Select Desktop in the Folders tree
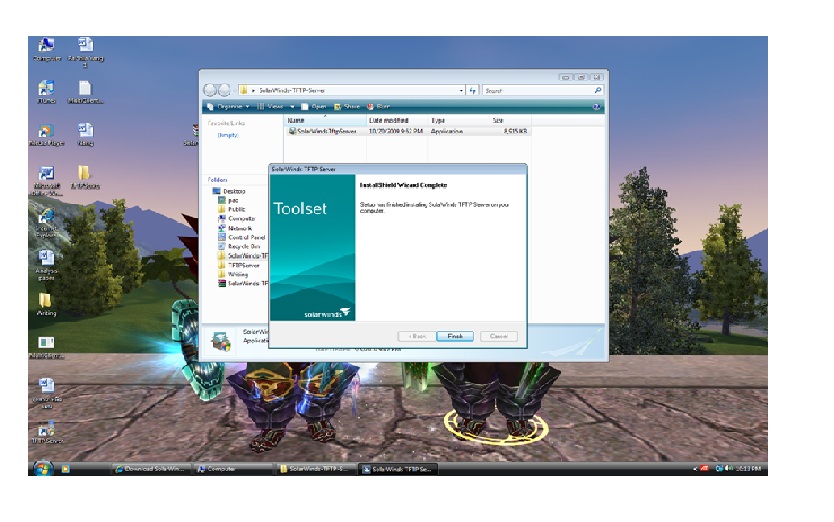The height and width of the screenshot is (522, 834). (229, 191)
